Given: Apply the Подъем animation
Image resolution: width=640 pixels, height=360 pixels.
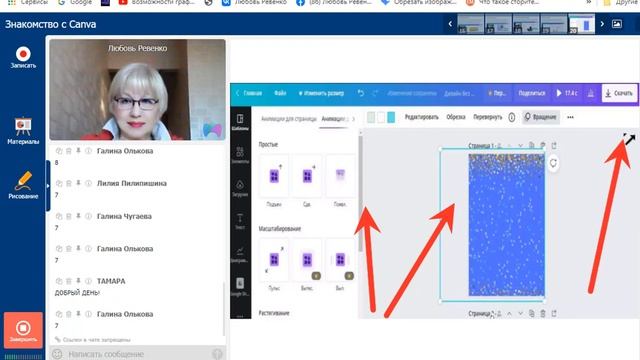Looking at the screenshot, I should pos(274,180).
